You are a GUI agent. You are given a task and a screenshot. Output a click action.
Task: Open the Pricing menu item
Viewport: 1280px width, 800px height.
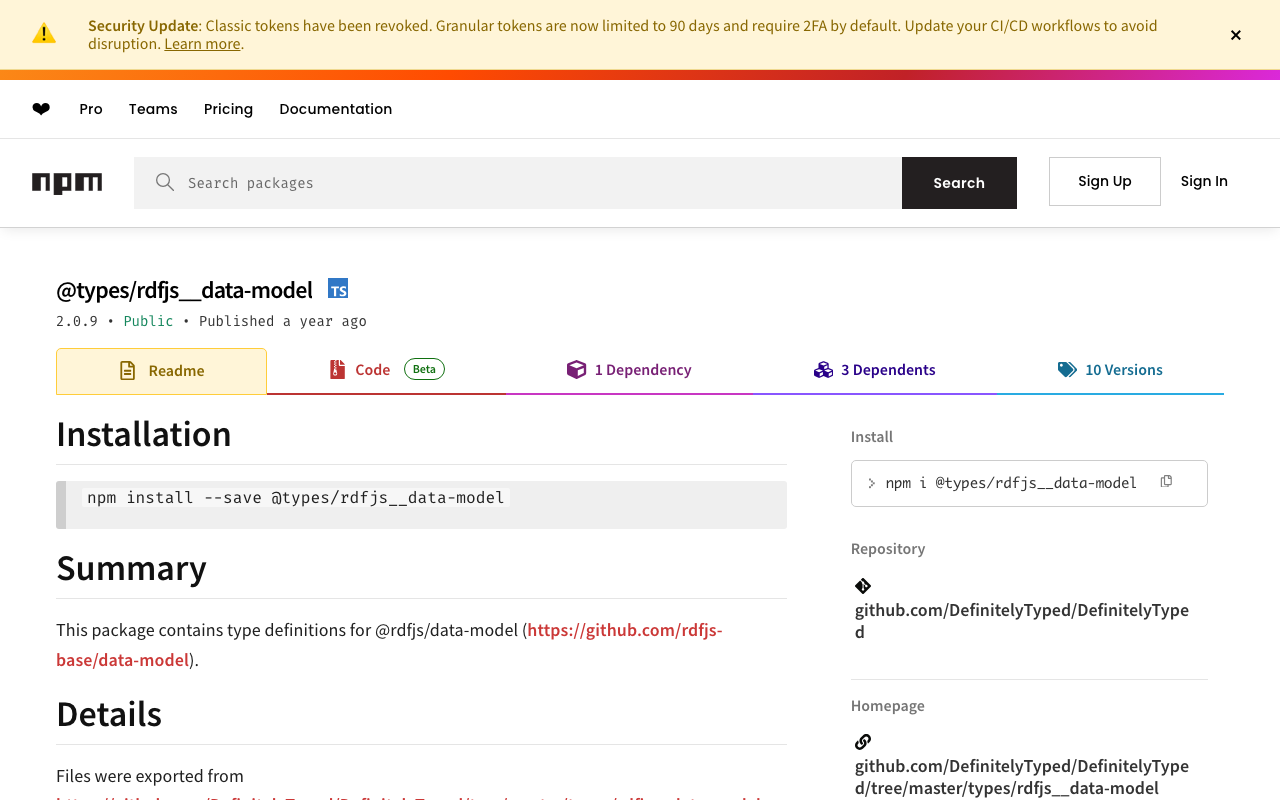click(228, 109)
